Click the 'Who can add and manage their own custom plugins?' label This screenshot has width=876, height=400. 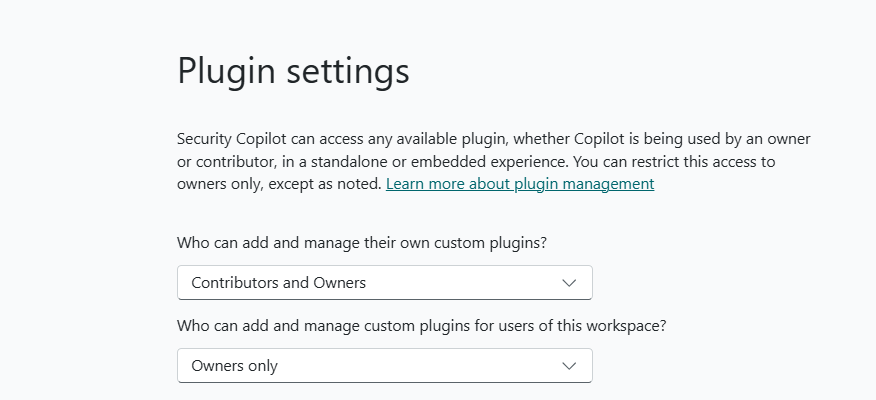click(x=368, y=242)
